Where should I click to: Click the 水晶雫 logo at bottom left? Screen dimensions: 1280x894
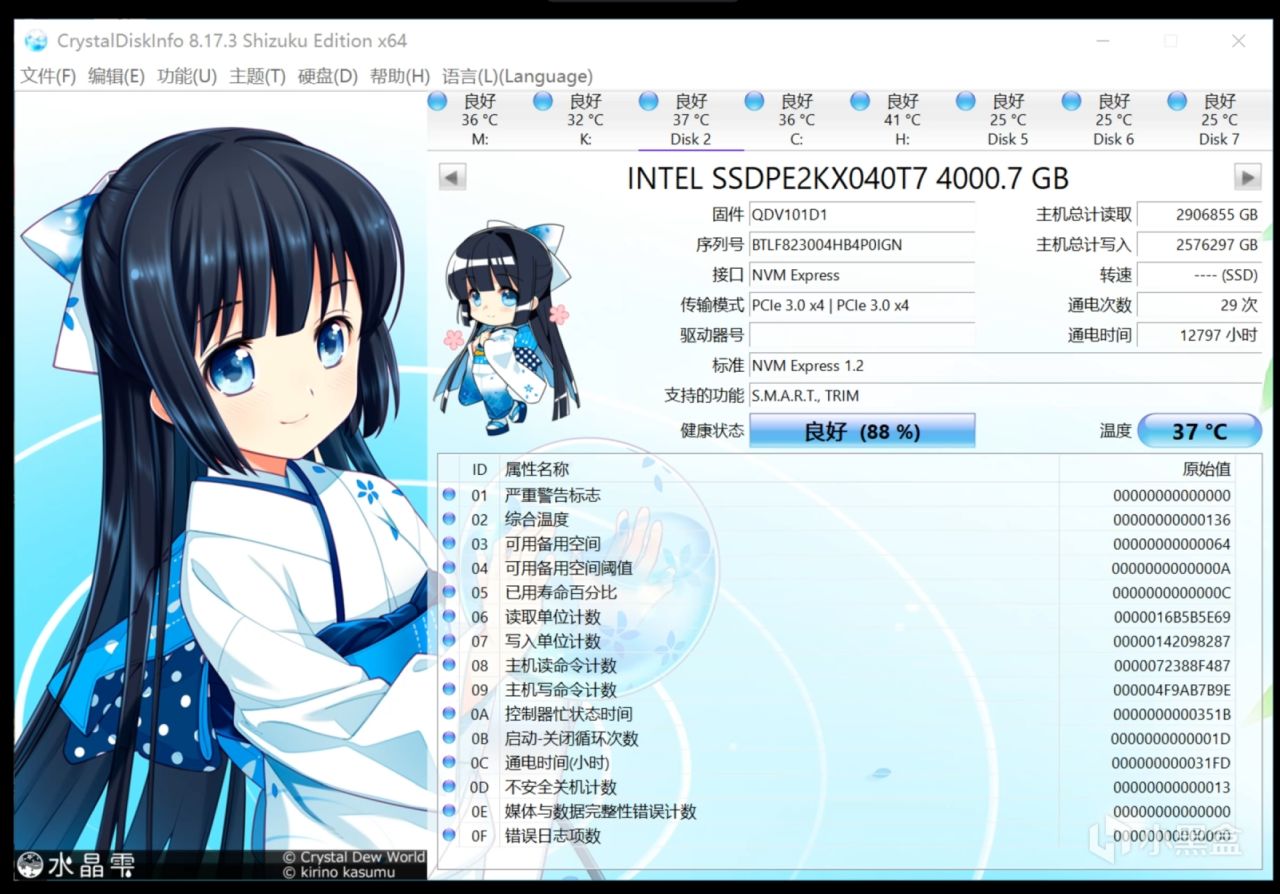click(x=76, y=864)
